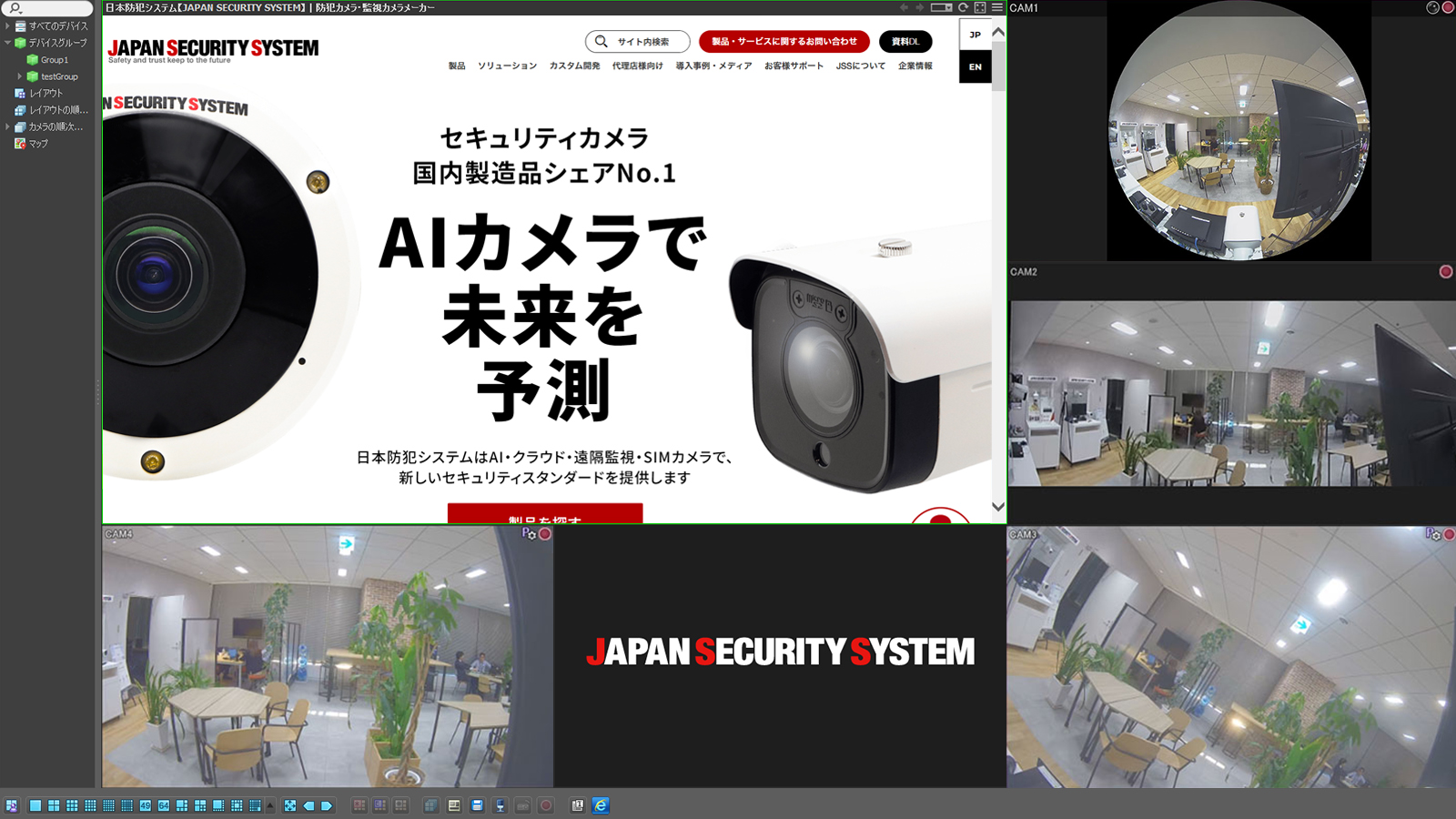The image size is (1456, 819).
Task: Select the CAM4 video feed
Action: point(328,657)
